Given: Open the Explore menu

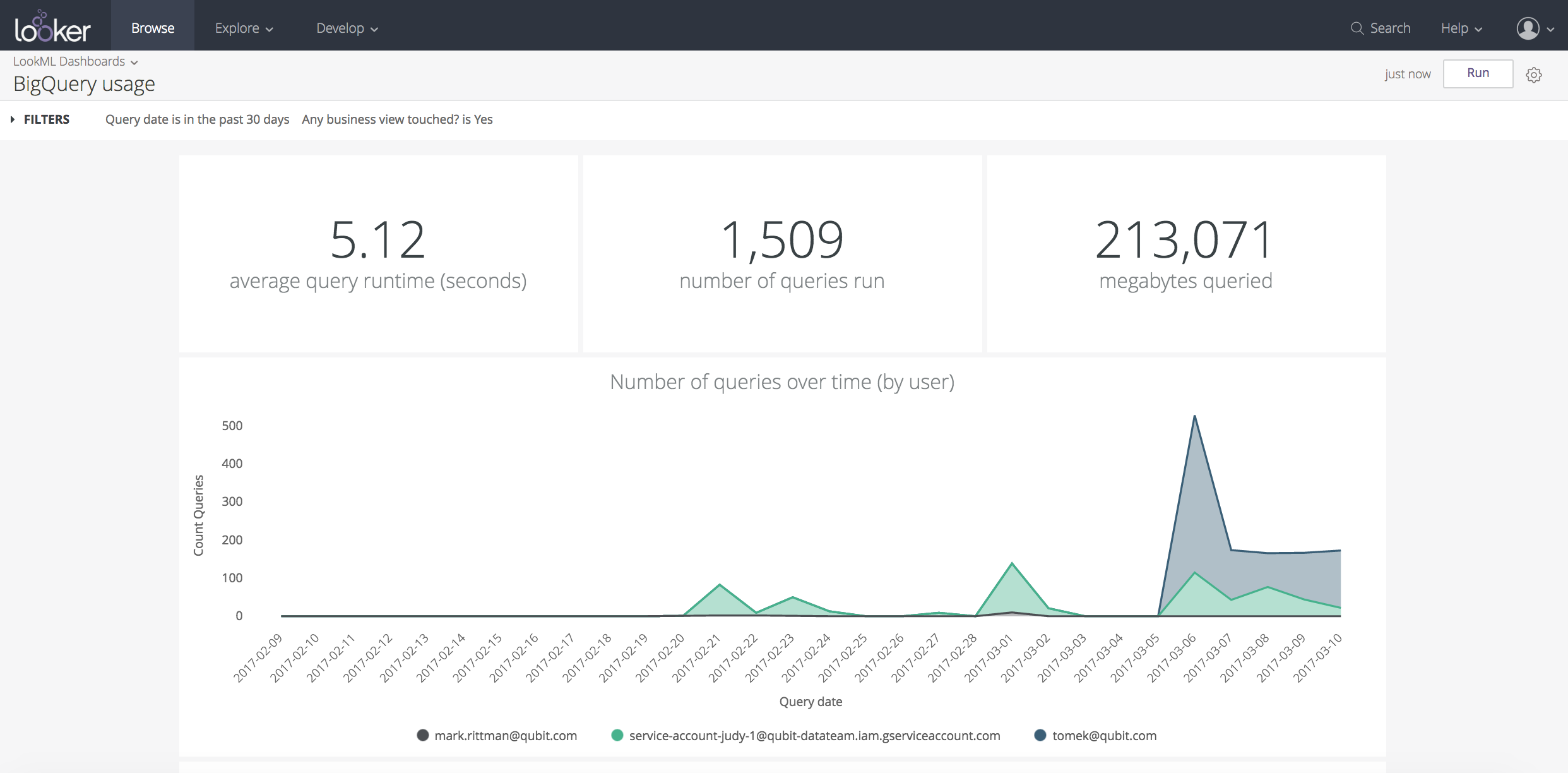Looking at the screenshot, I should (244, 28).
